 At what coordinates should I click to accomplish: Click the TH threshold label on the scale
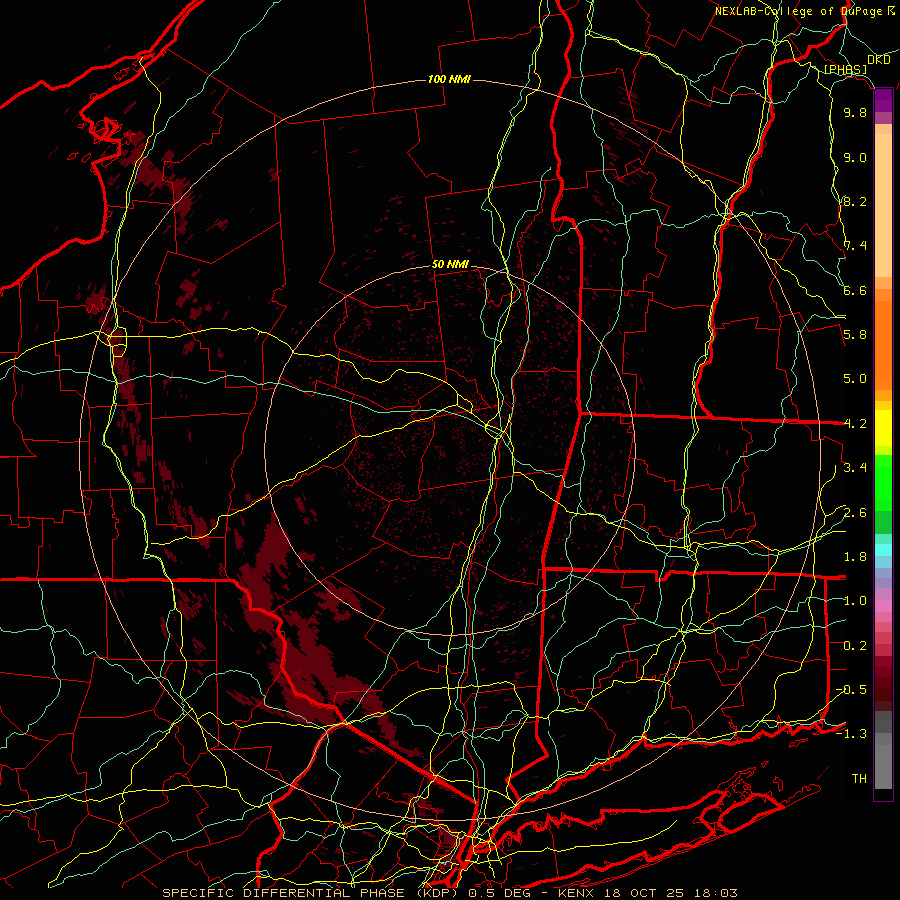859,779
